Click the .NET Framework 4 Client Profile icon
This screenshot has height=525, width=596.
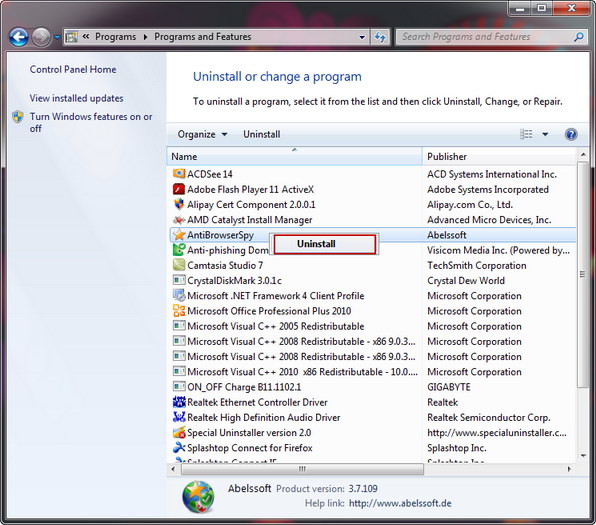click(x=179, y=295)
